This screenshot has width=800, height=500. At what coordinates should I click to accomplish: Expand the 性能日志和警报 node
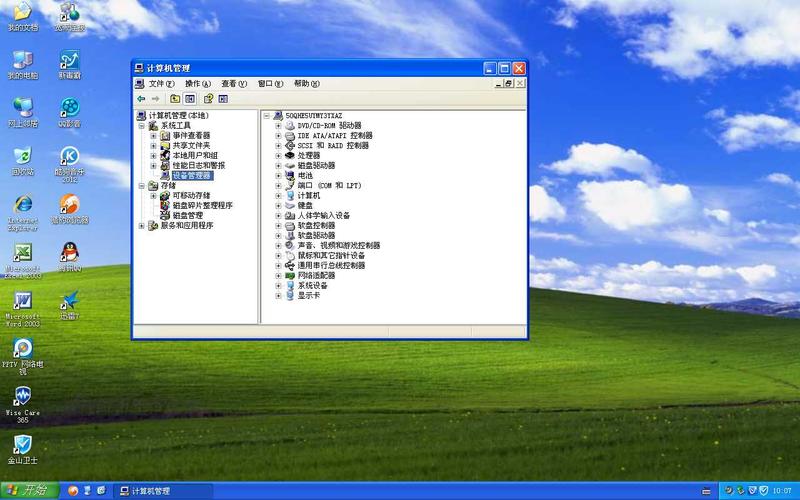[153, 165]
